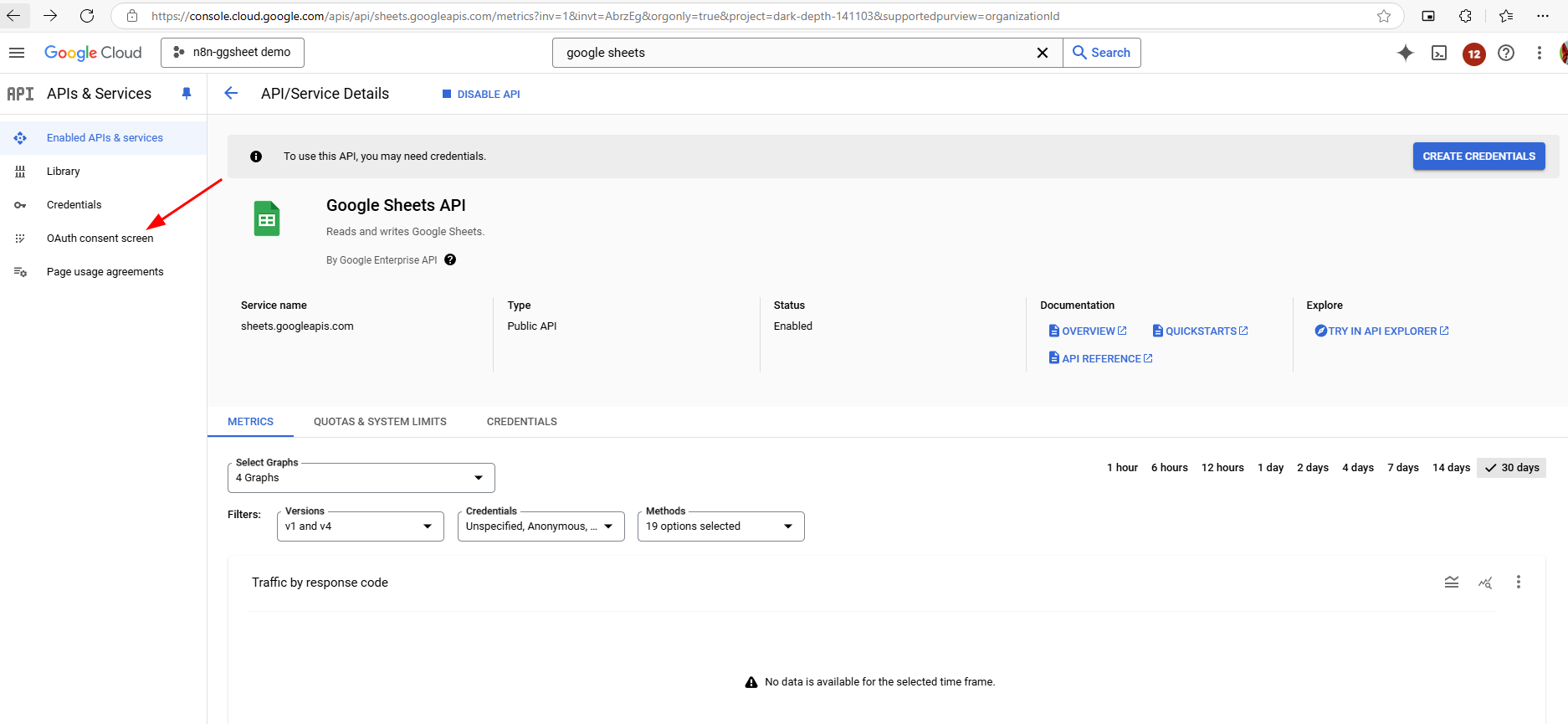Click the info icon in credentials banner
This screenshot has height=724, width=1568.
[256, 157]
